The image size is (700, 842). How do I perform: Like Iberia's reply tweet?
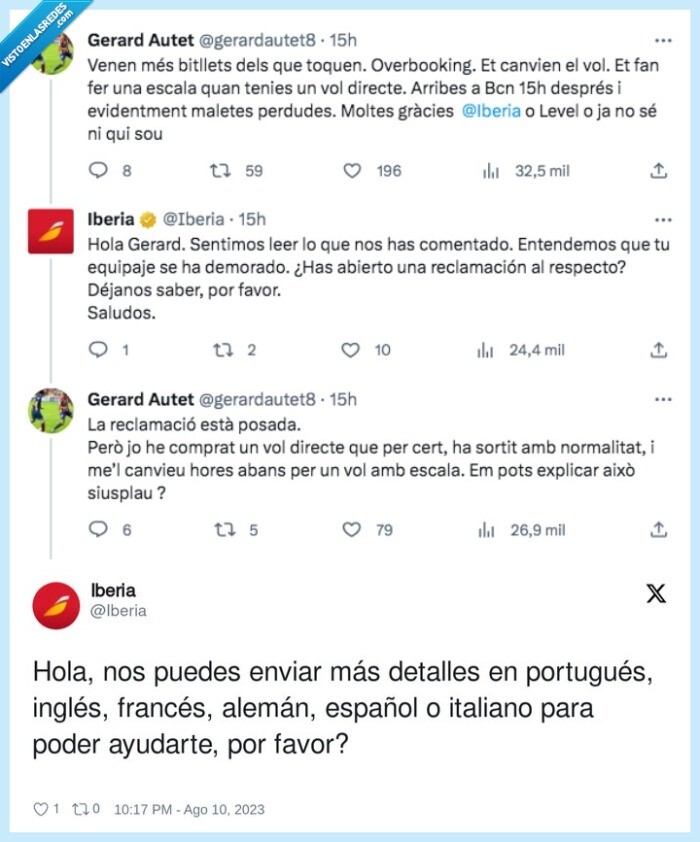tap(351, 350)
